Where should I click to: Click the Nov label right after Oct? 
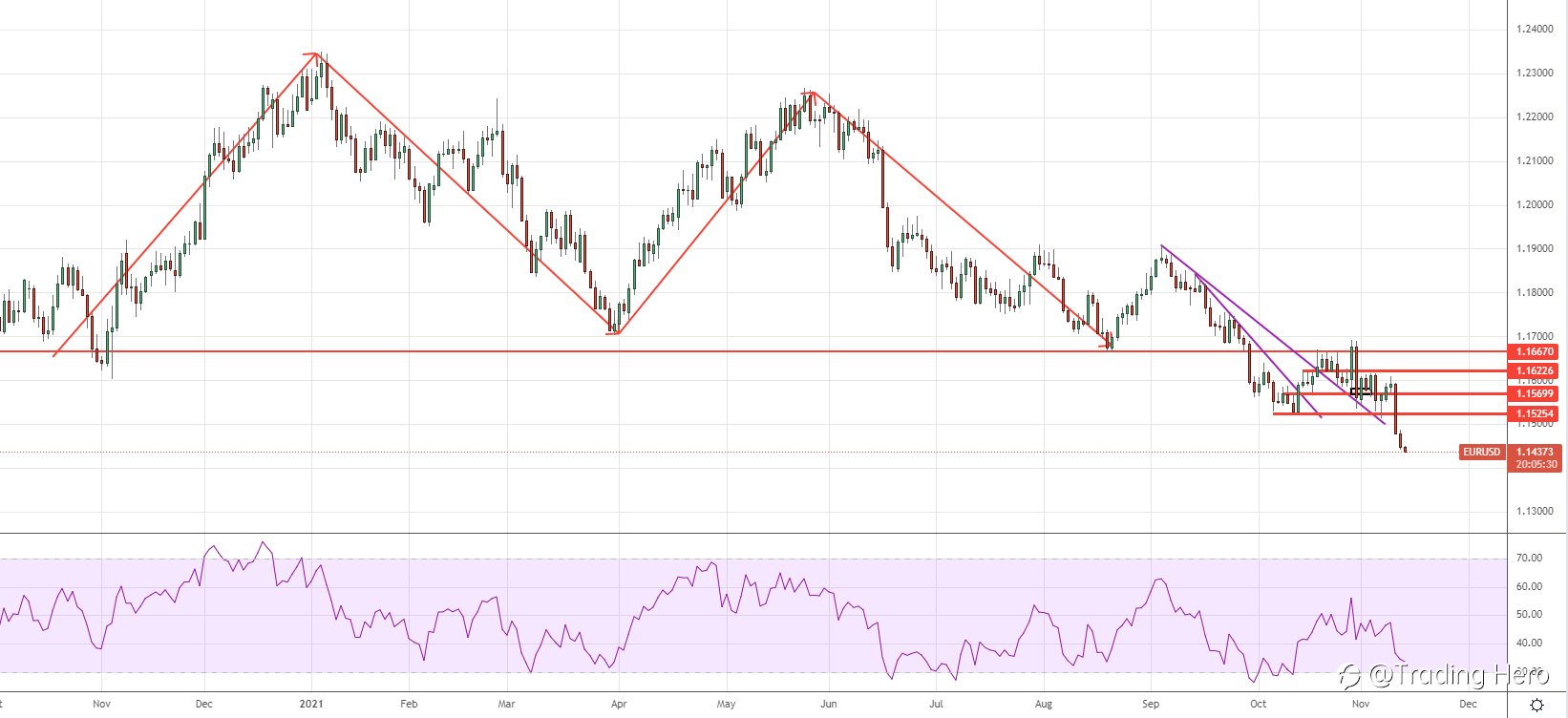(x=1361, y=704)
